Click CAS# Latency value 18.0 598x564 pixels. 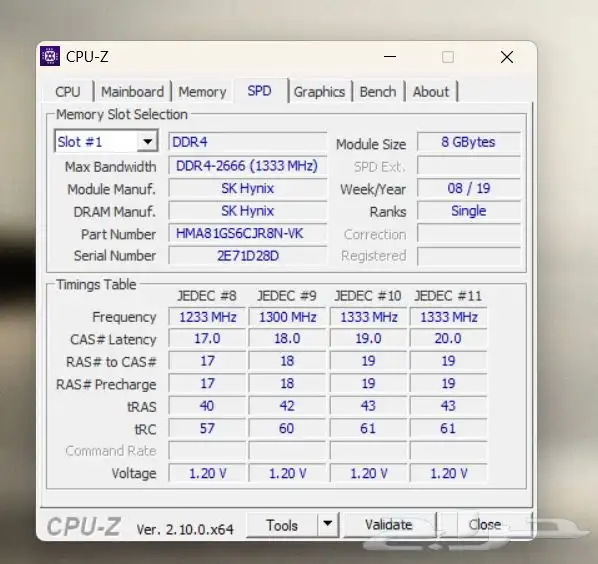click(x=287, y=339)
